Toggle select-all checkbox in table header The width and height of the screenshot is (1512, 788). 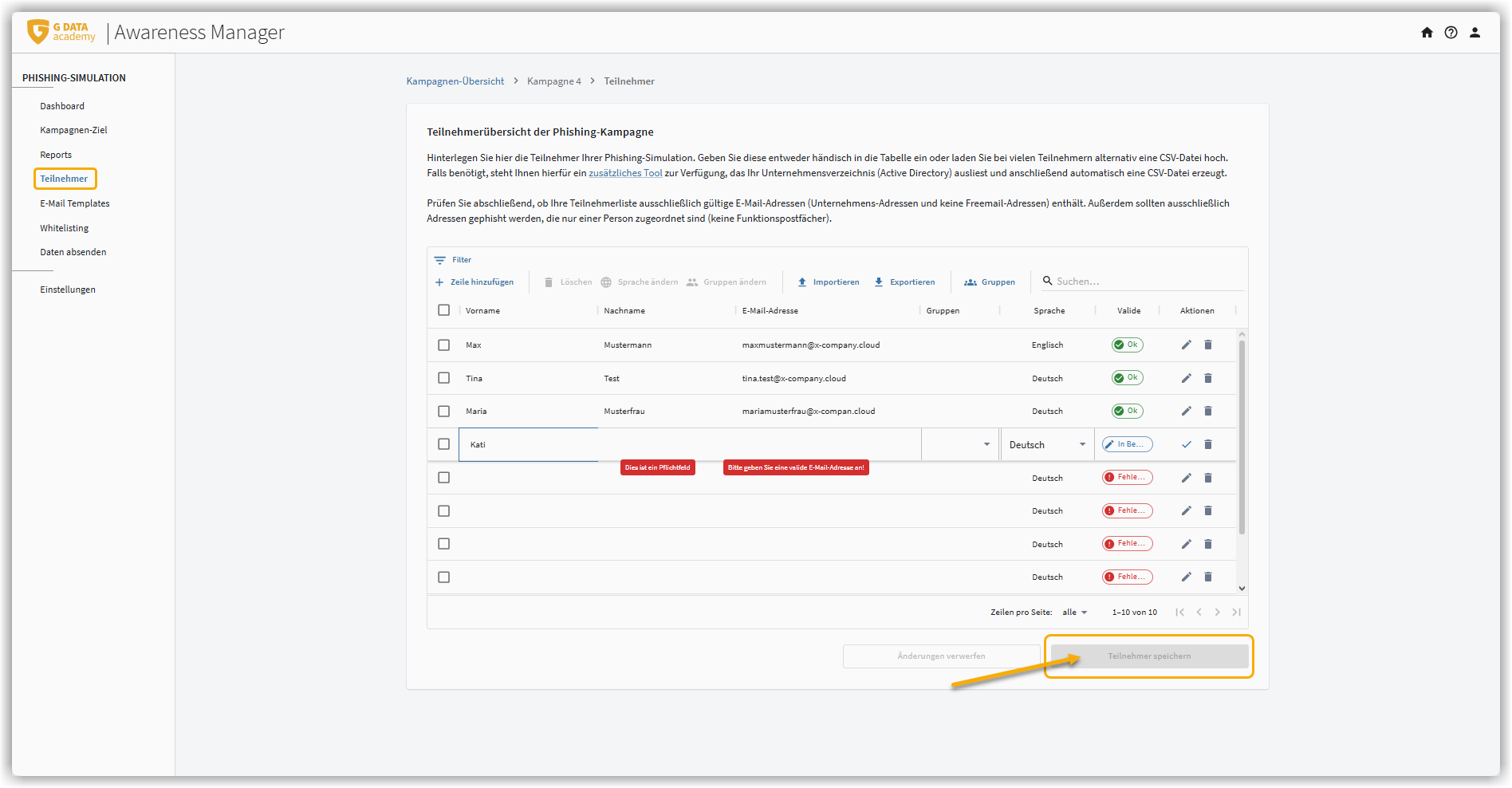pyautogui.click(x=444, y=310)
